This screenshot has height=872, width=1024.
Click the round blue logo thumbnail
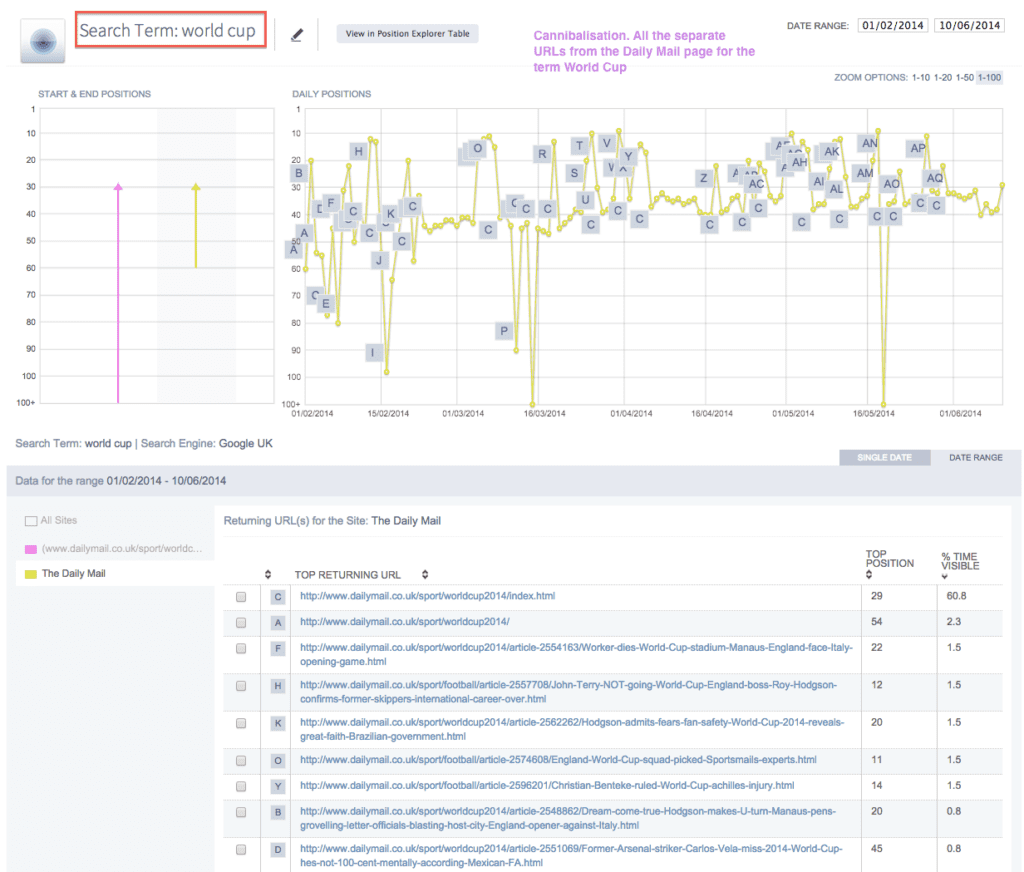[x=43, y=41]
